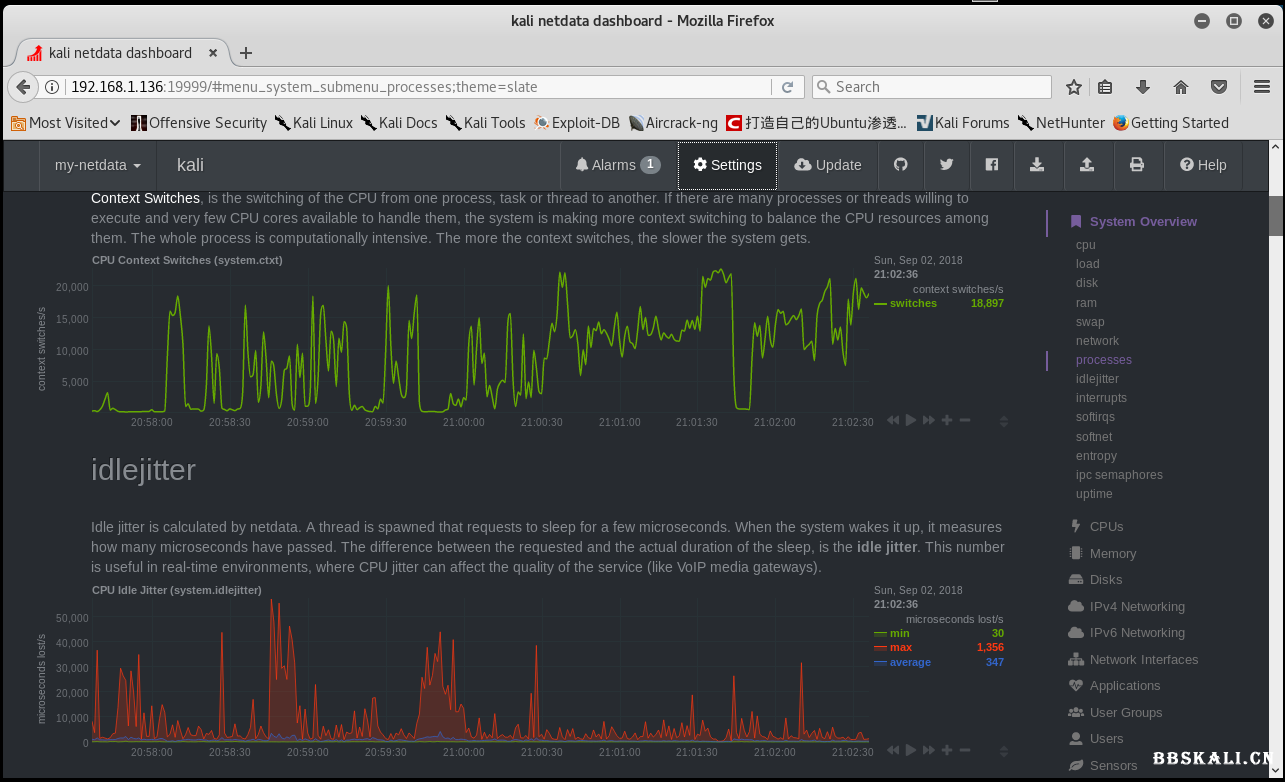Click the Update button in the navbar

827,165
